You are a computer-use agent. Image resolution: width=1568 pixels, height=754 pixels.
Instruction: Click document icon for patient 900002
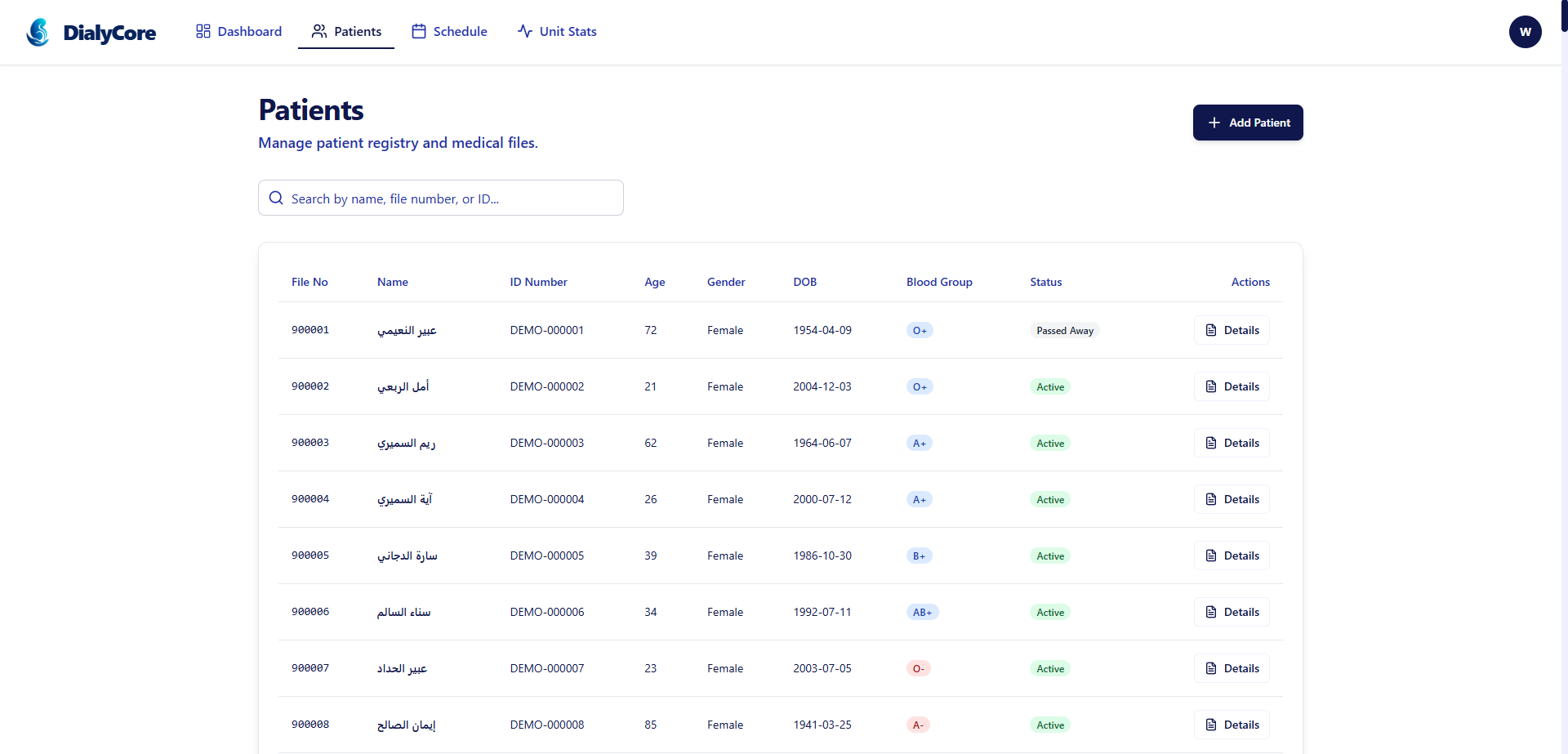pos(1211,386)
